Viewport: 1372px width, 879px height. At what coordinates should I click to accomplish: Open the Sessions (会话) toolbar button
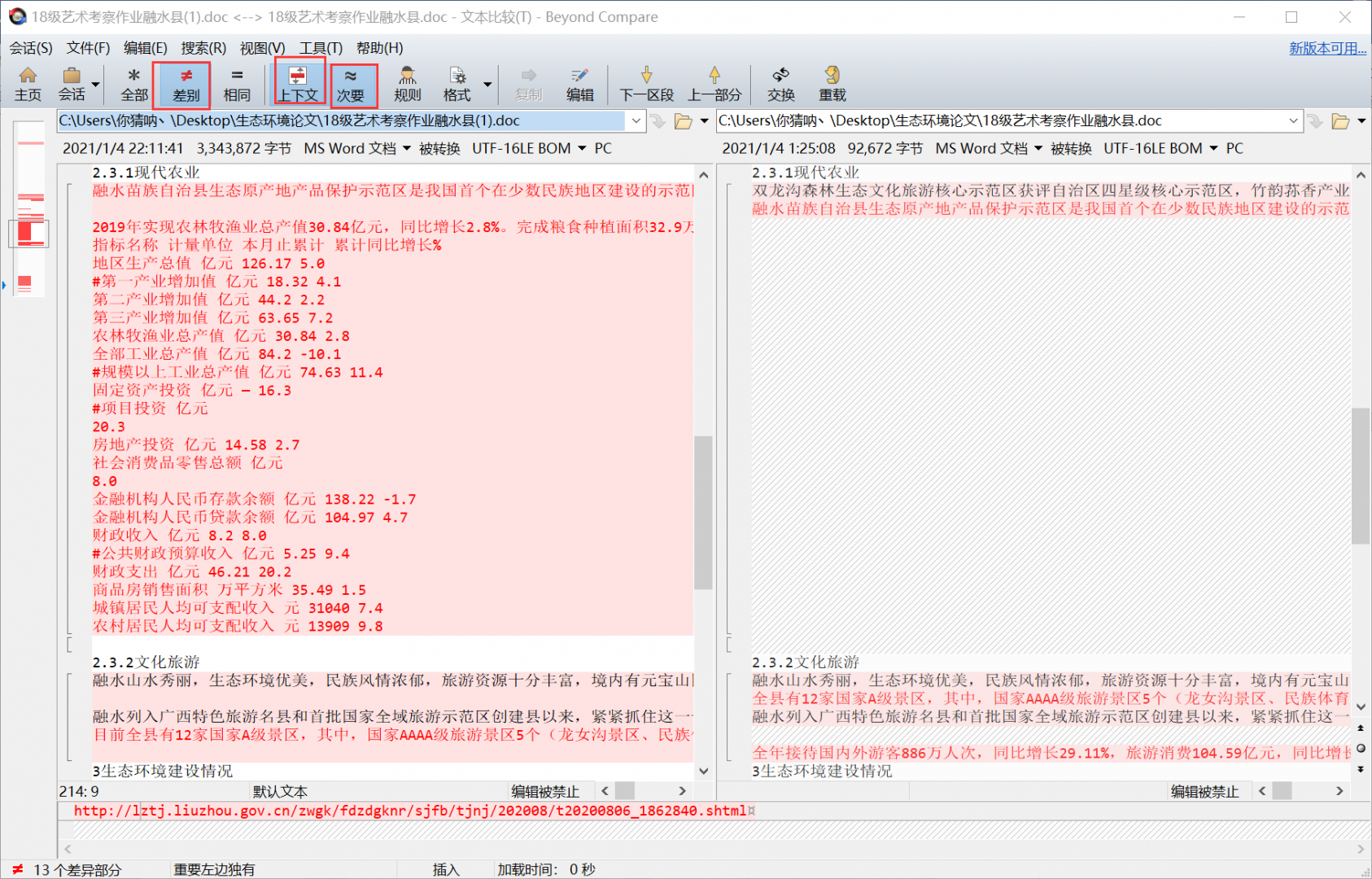[72, 85]
